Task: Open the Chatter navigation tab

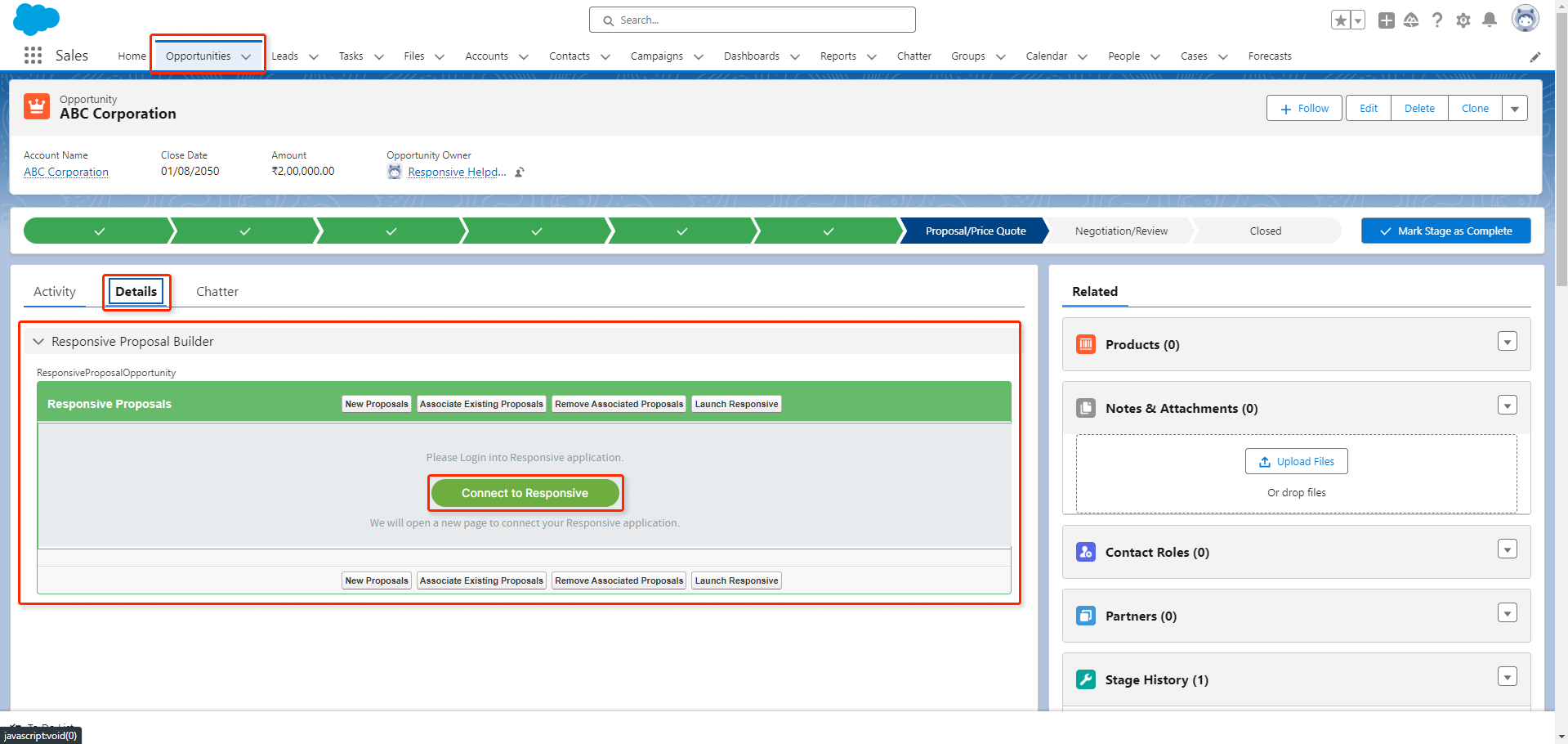Action: click(x=914, y=56)
